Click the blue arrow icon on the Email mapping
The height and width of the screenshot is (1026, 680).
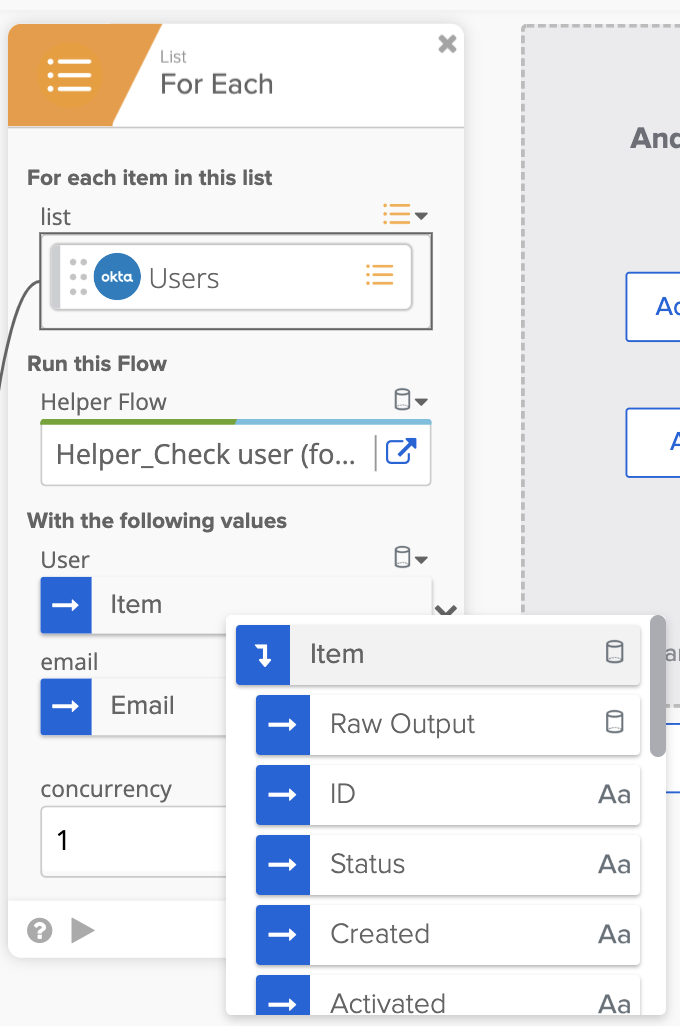click(65, 706)
